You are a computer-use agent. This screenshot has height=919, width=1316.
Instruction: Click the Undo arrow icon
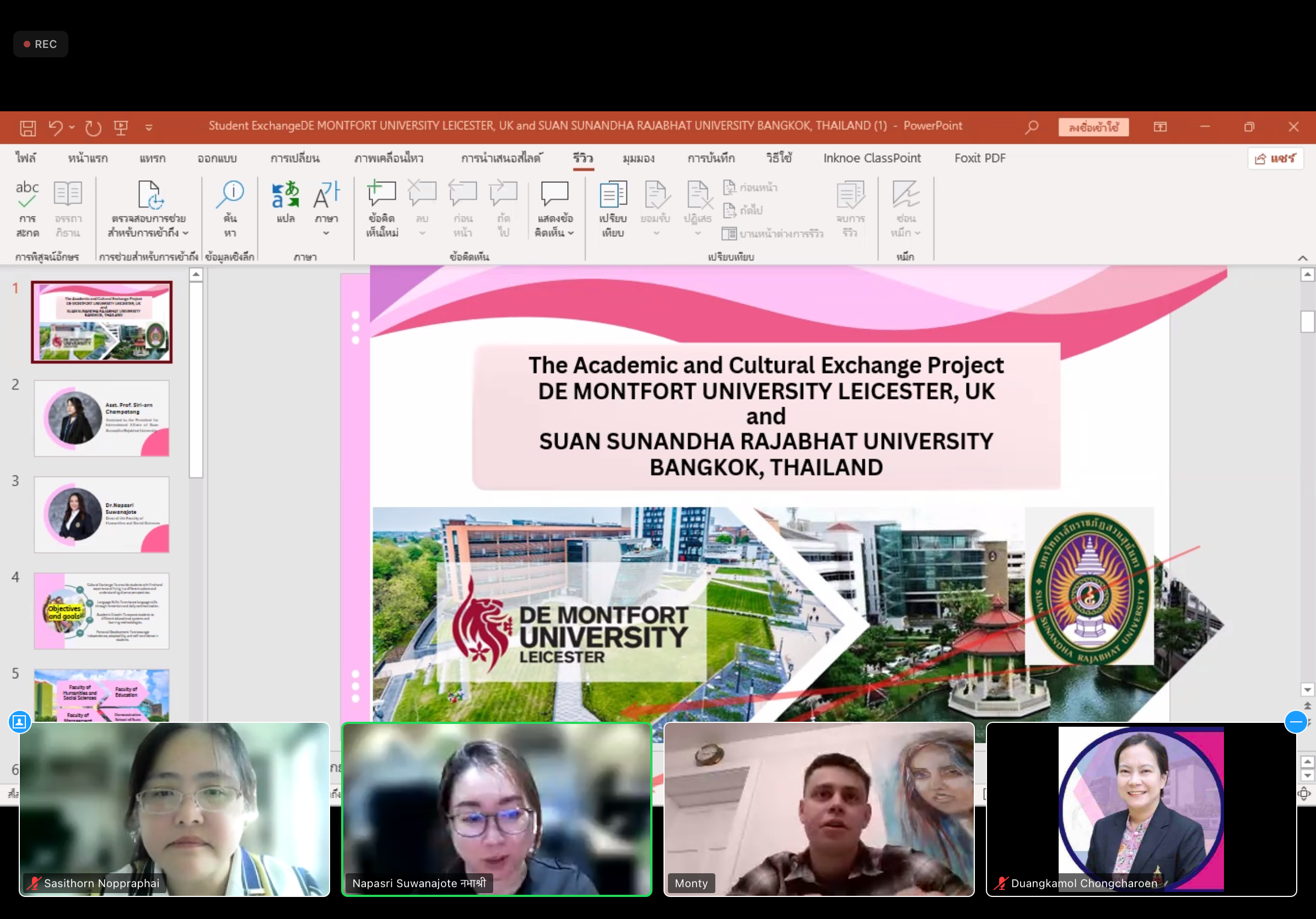point(55,127)
